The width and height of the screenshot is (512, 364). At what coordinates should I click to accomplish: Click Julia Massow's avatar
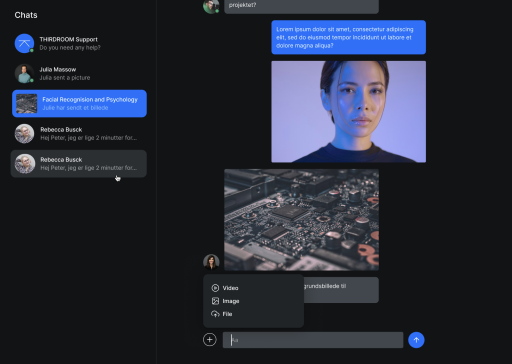coord(24,73)
